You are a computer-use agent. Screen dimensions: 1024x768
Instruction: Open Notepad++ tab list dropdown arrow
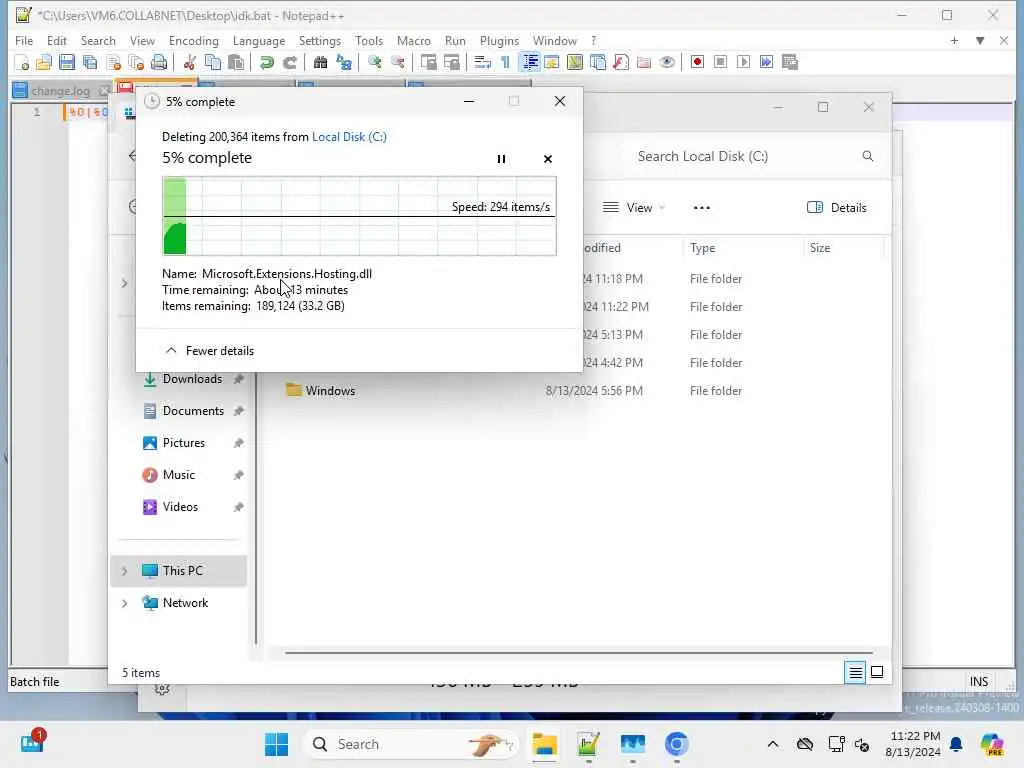(x=980, y=40)
